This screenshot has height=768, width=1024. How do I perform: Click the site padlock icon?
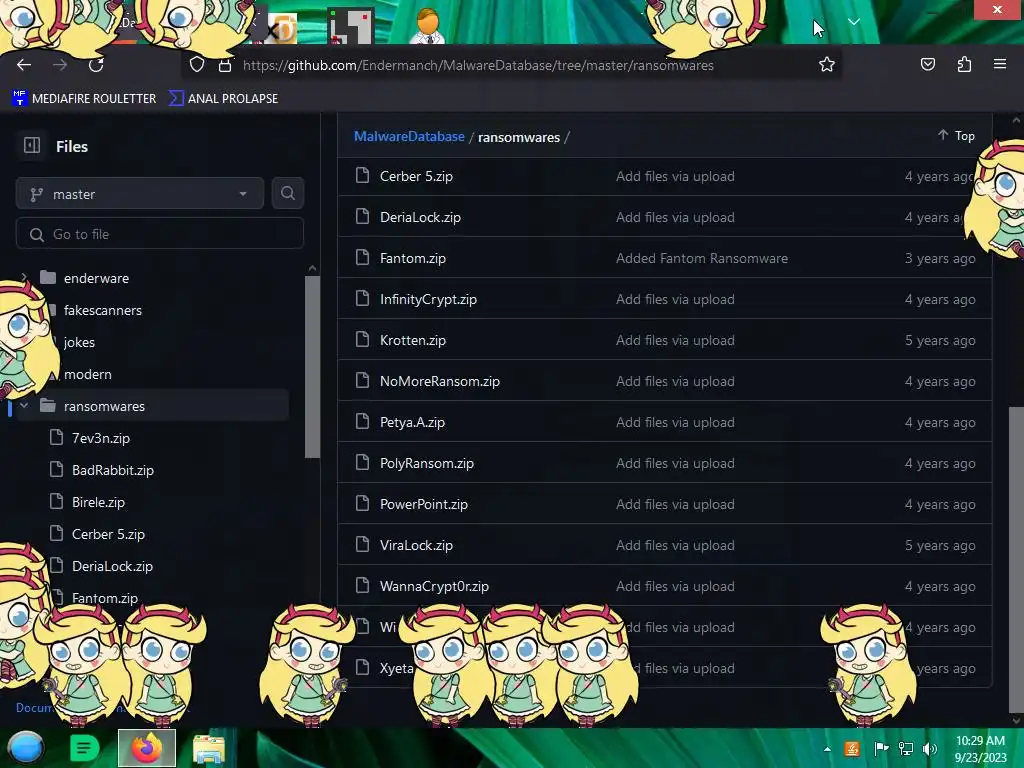pyautogui.click(x=225, y=65)
